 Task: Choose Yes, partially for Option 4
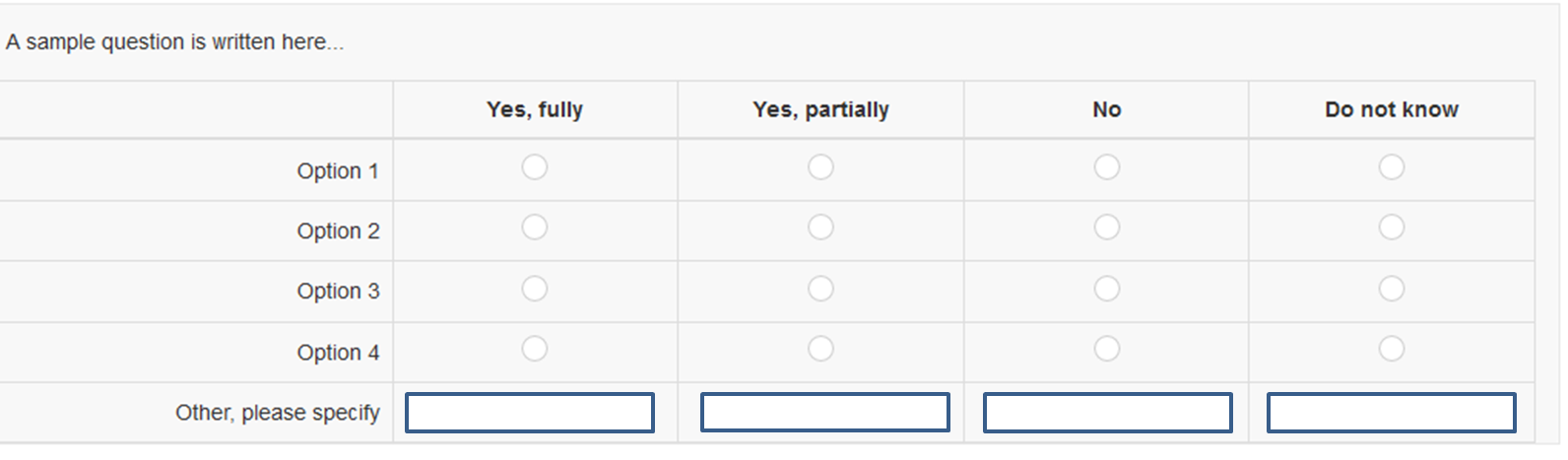(x=820, y=349)
